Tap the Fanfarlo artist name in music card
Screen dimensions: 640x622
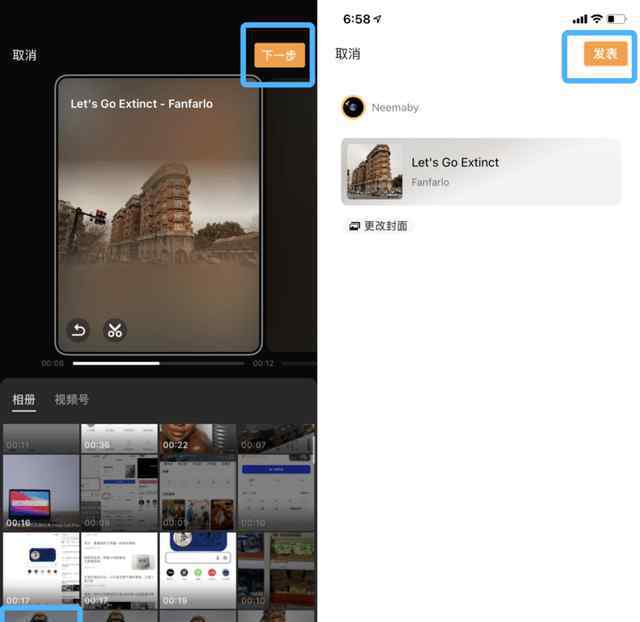[x=430, y=182]
